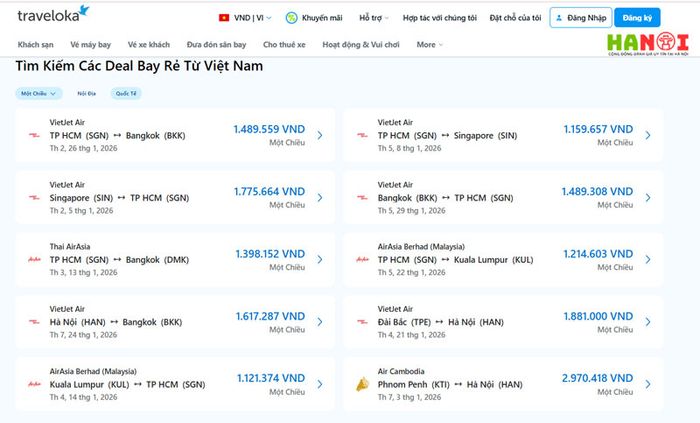Click the Đăng Nhập login button
Viewport: 700px width, 423px height.
[581, 18]
